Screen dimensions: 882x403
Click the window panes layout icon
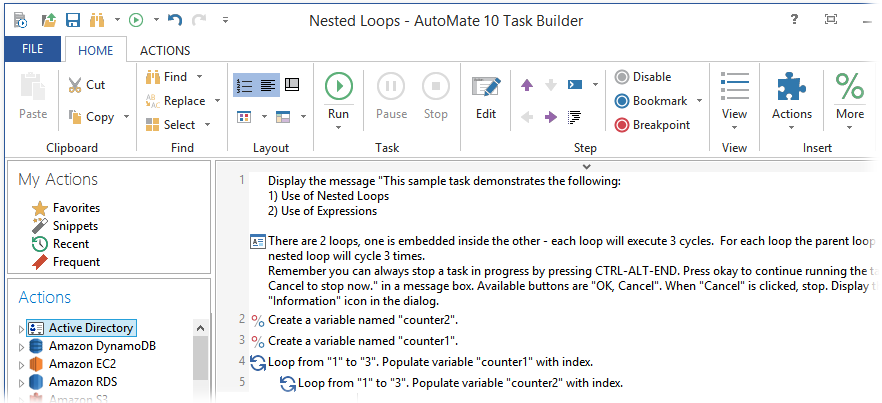click(x=283, y=117)
